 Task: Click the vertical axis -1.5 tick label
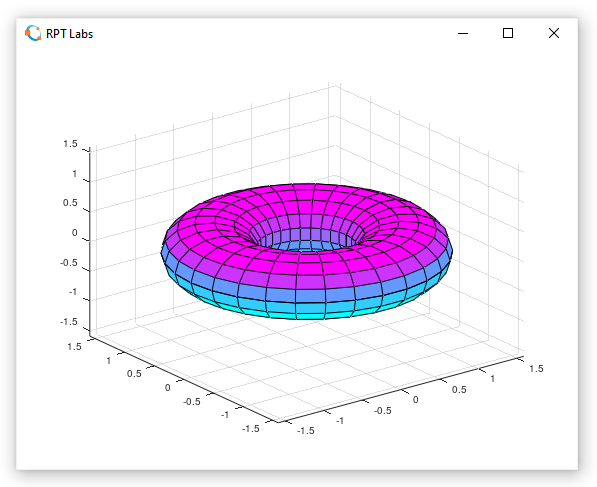(x=69, y=322)
